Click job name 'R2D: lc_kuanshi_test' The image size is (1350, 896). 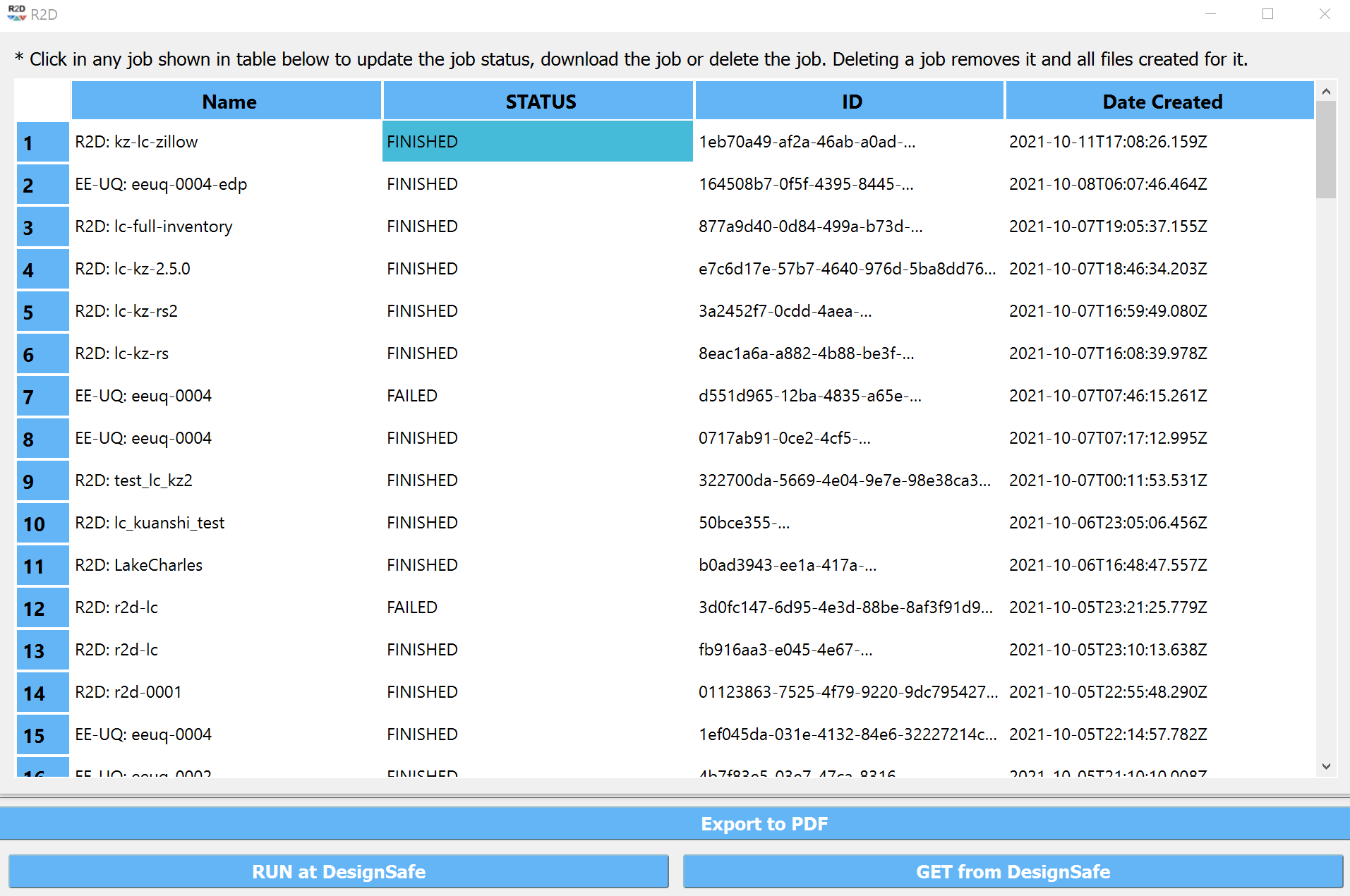coord(150,523)
